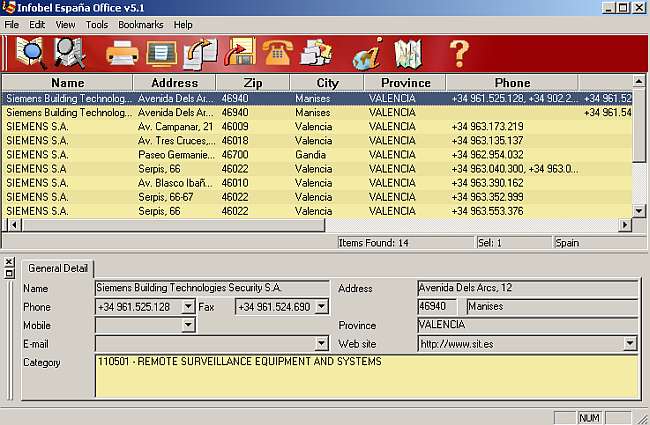Image resolution: width=650 pixels, height=425 pixels.
Task: Select the row with phone +34 963.390.162
Action: pos(317,183)
